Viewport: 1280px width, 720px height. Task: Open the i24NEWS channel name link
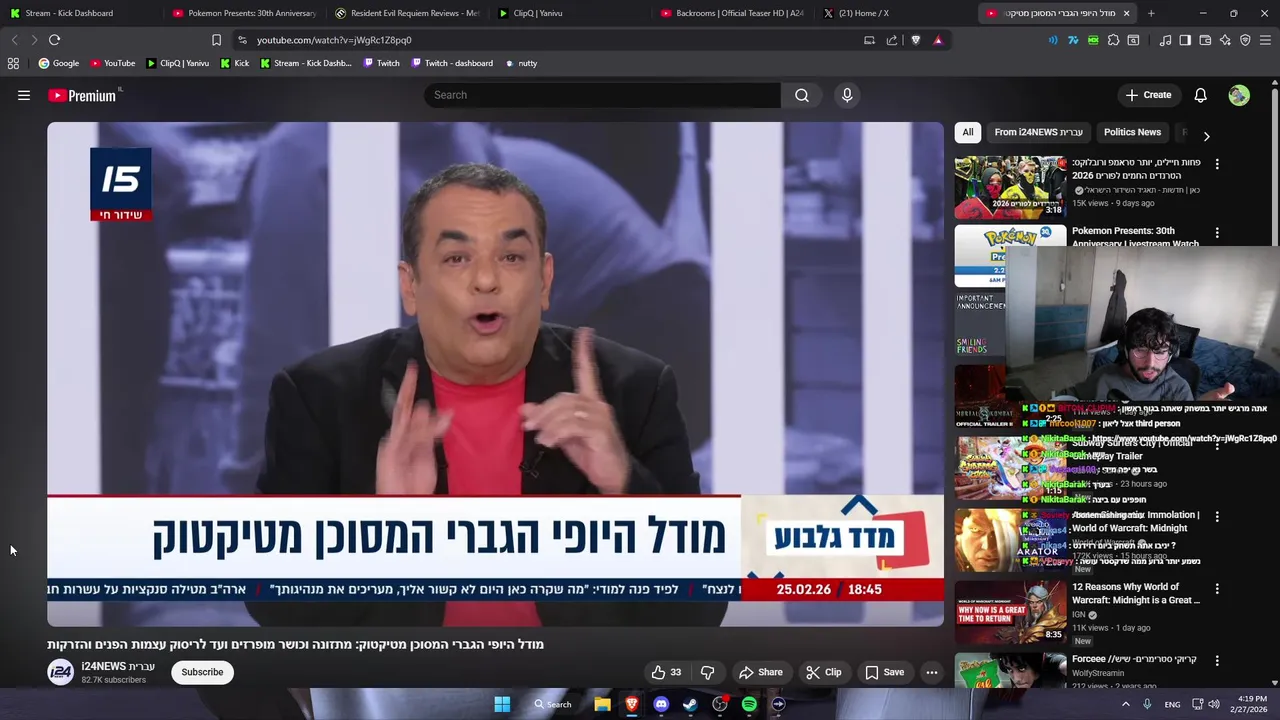pos(118,666)
